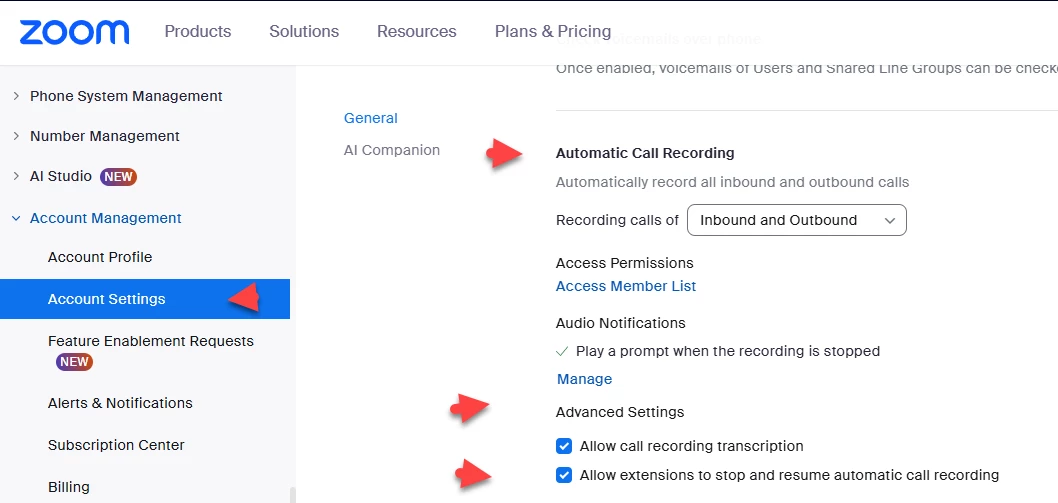Open the Solutions menu
This screenshot has height=503, width=1058.
pos(304,32)
